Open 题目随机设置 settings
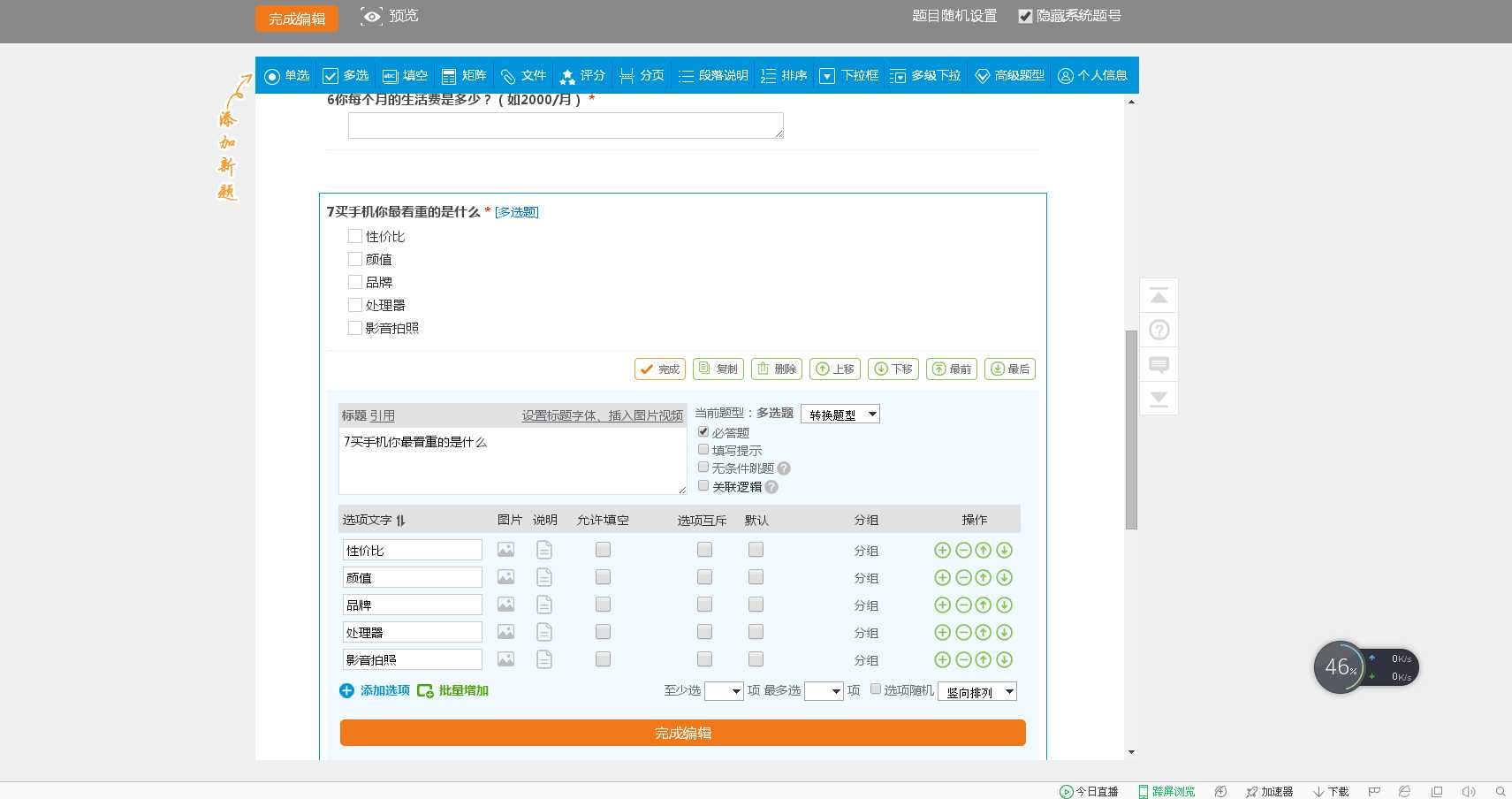 coord(954,16)
